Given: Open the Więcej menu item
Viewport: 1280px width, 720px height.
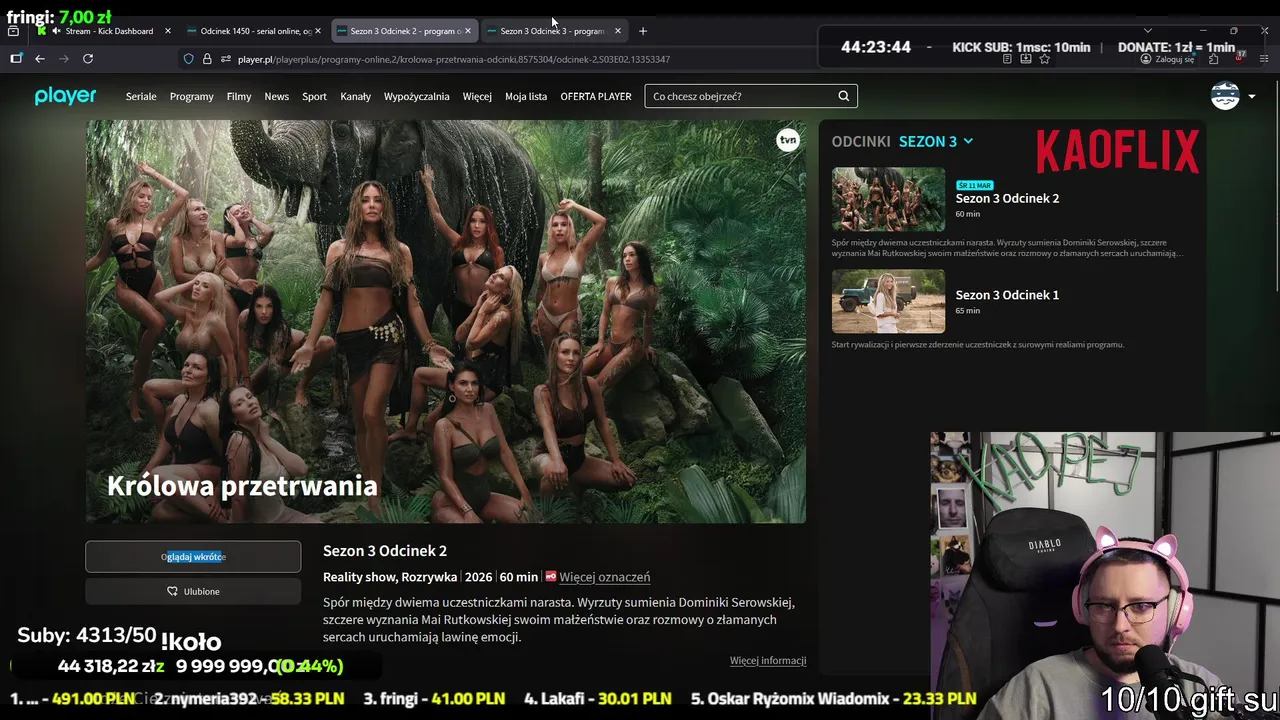Looking at the screenshot, I should 477,96.
